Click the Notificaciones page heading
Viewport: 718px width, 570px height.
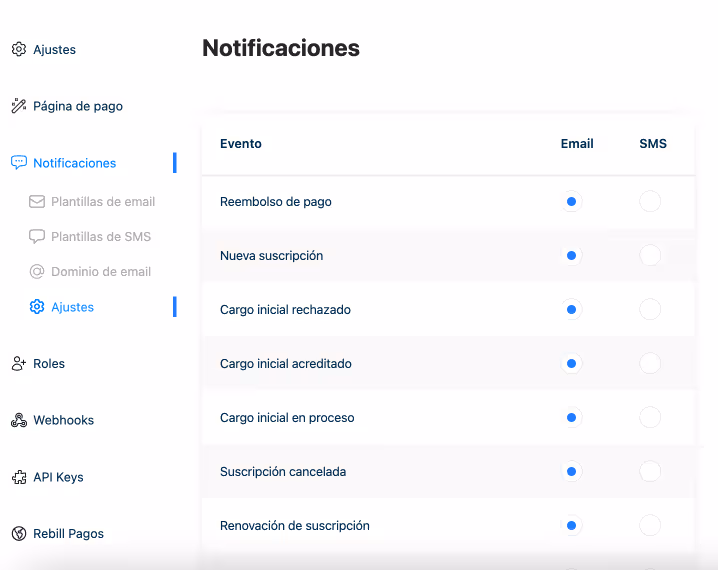tap(281, 48)
